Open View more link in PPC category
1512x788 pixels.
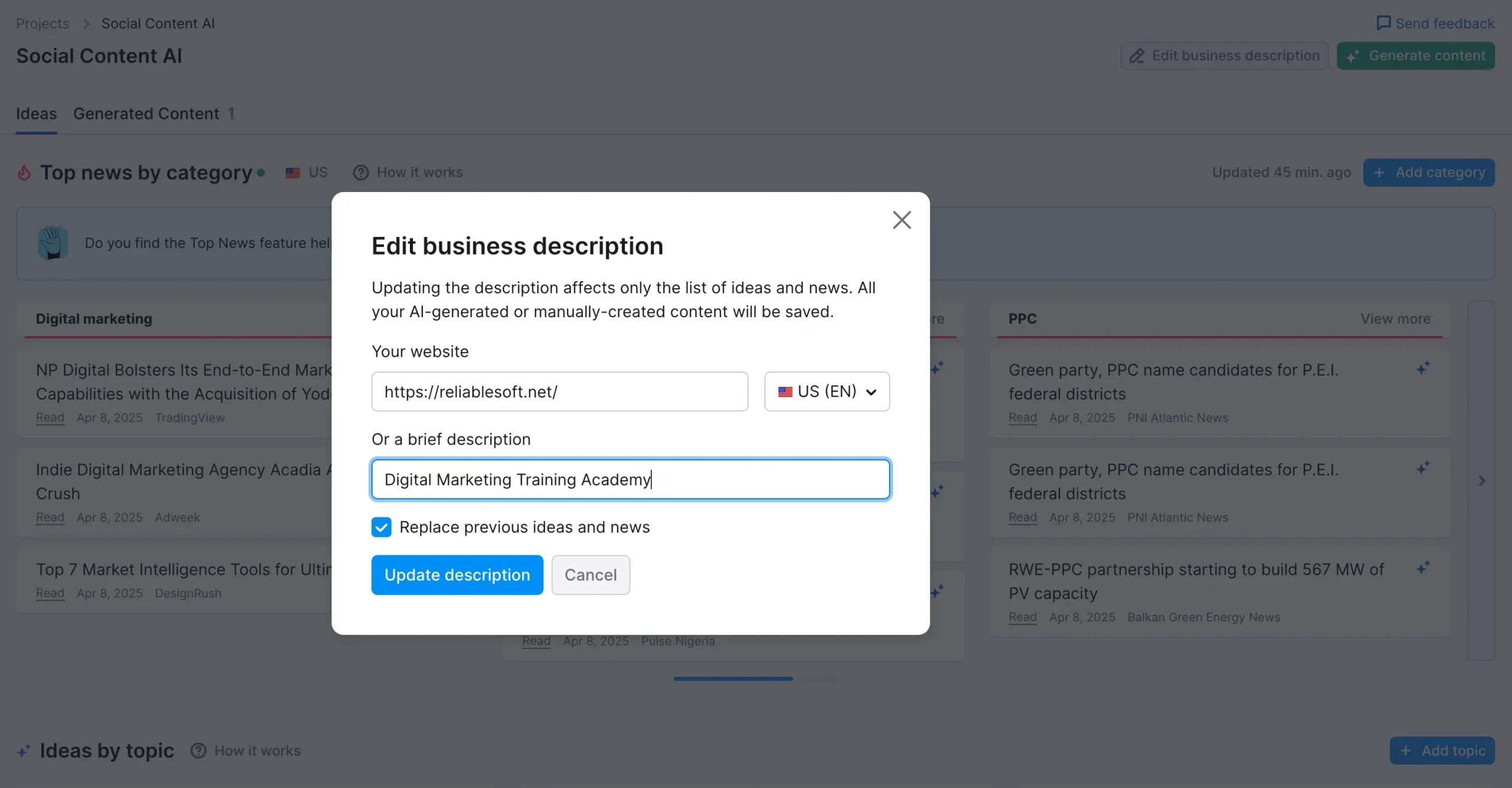pos(1395,319)
